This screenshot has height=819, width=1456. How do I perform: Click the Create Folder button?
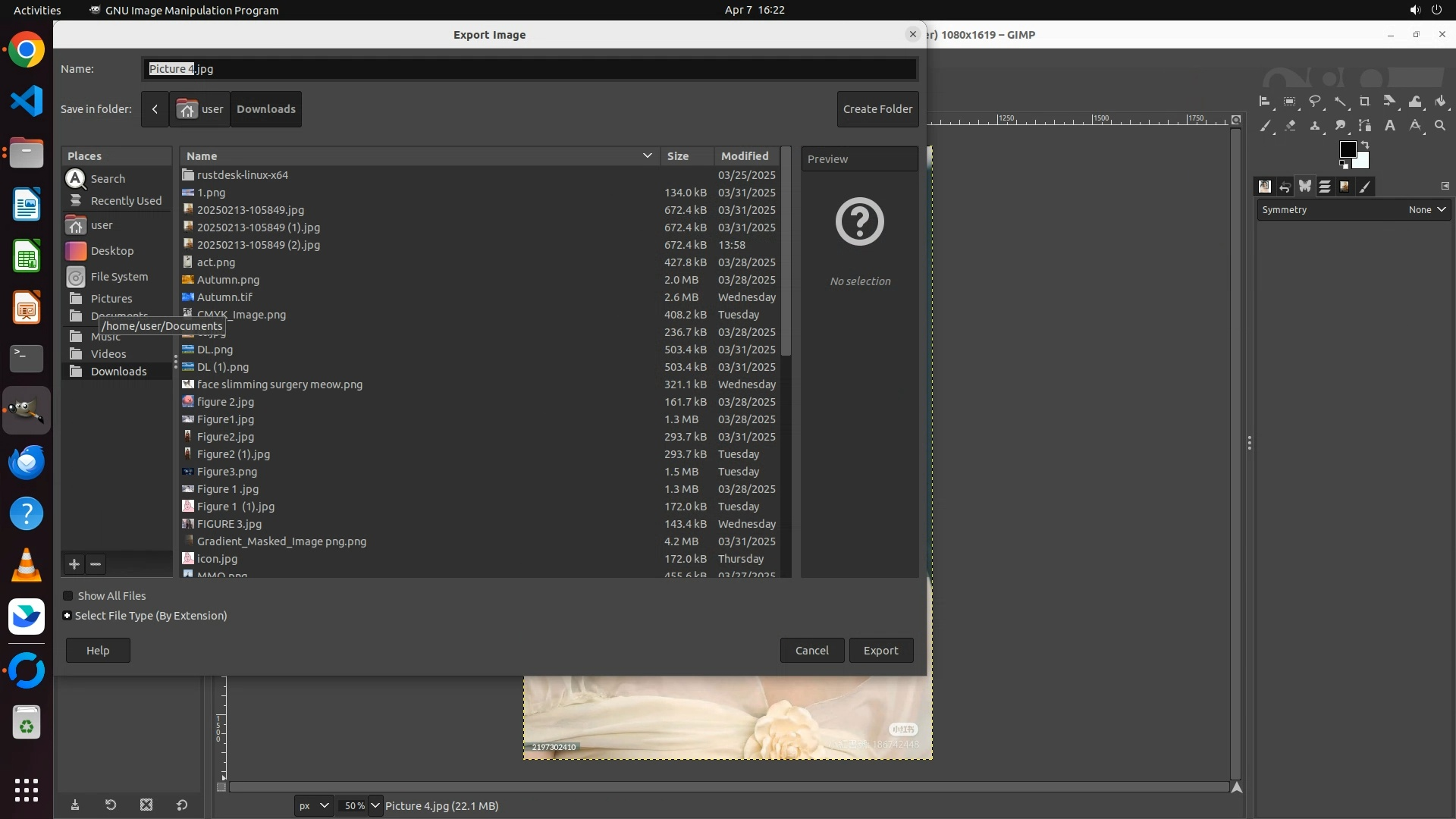(x=877, y=109)
